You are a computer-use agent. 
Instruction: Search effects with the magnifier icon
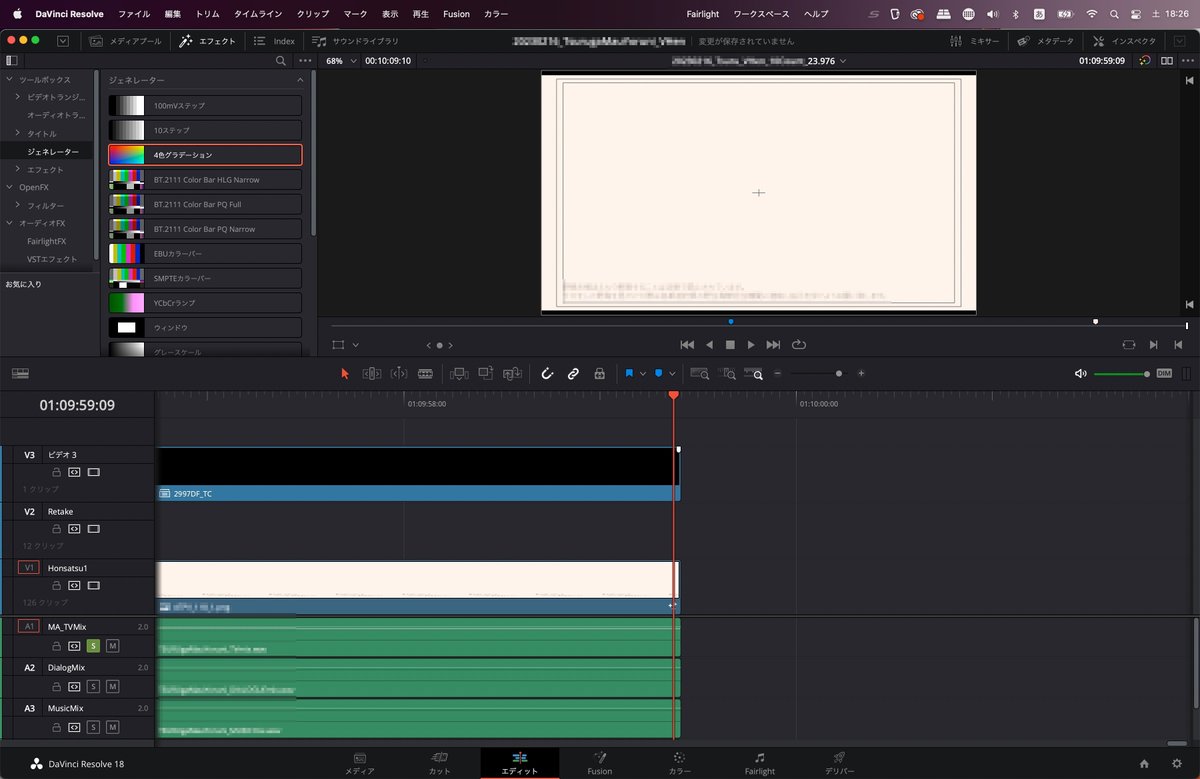[x=281, y=61]
